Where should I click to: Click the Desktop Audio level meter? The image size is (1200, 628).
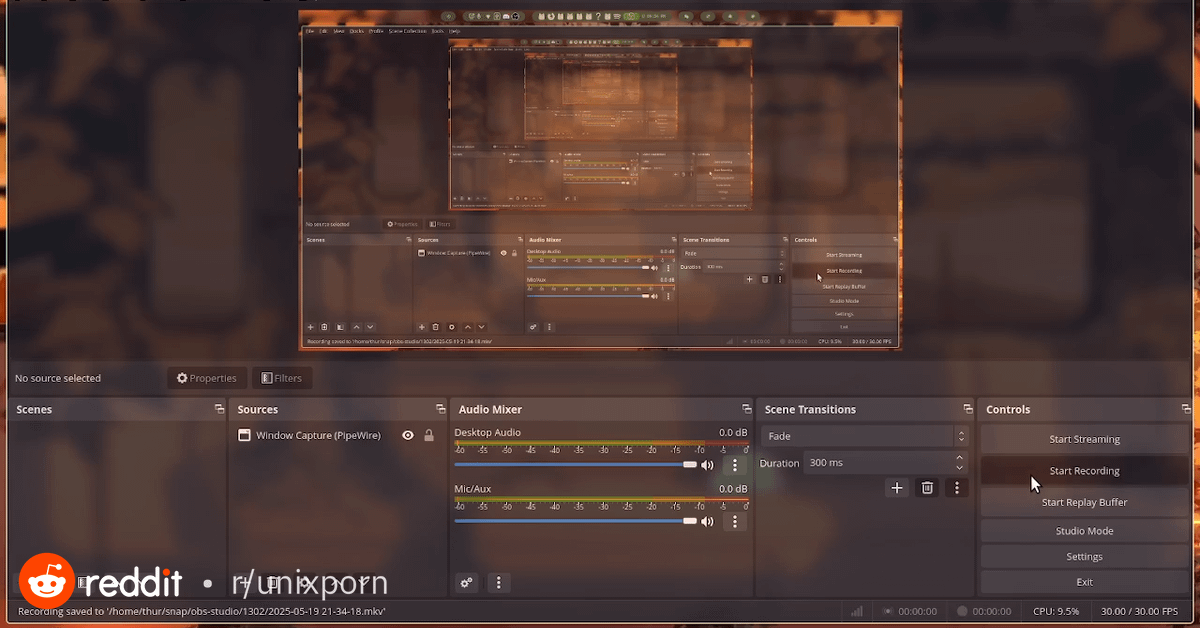[601, 444]
